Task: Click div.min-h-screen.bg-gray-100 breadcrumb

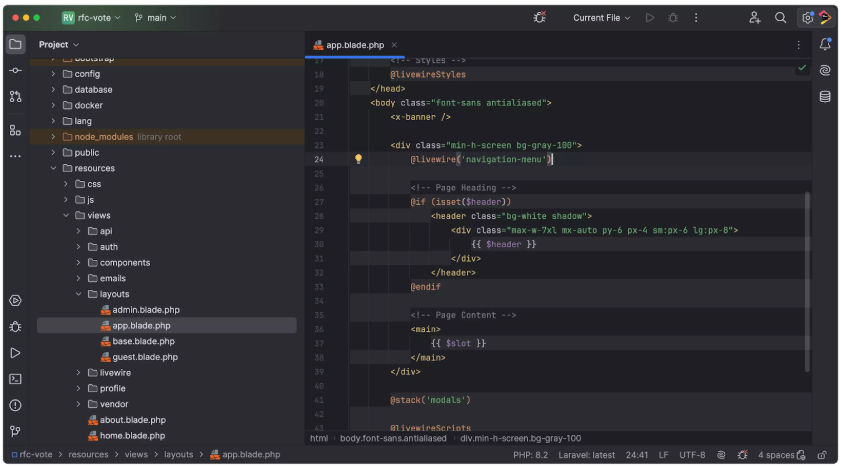Action: [x=520, y=439]
